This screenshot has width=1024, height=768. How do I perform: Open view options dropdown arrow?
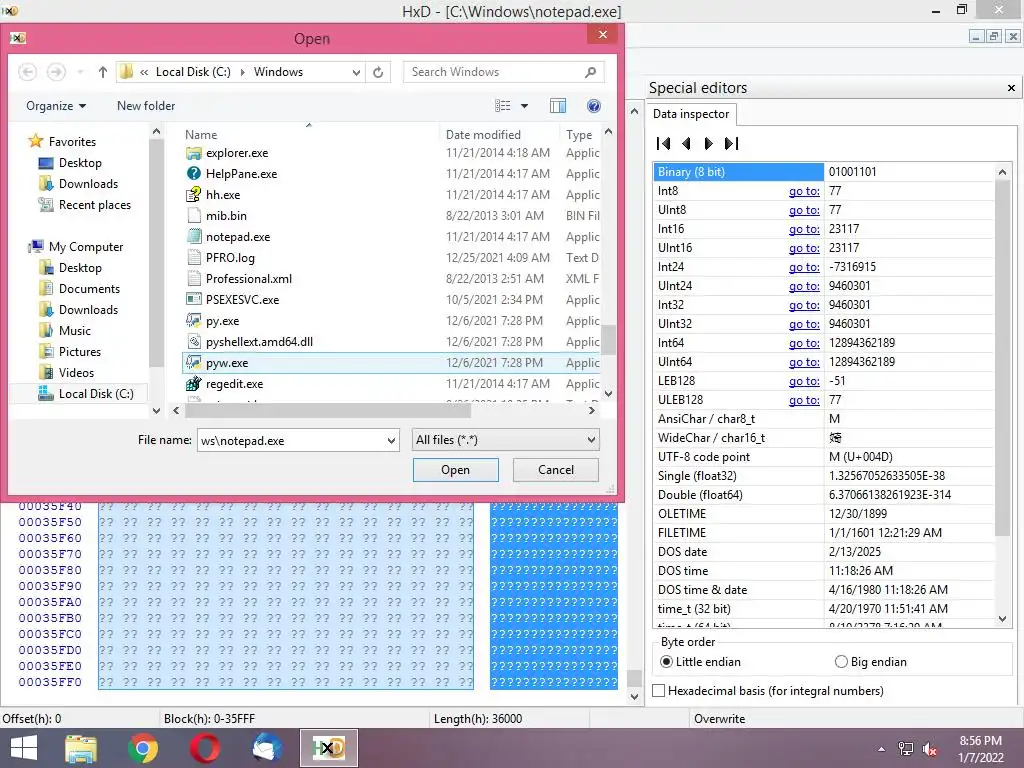point(524,106)
